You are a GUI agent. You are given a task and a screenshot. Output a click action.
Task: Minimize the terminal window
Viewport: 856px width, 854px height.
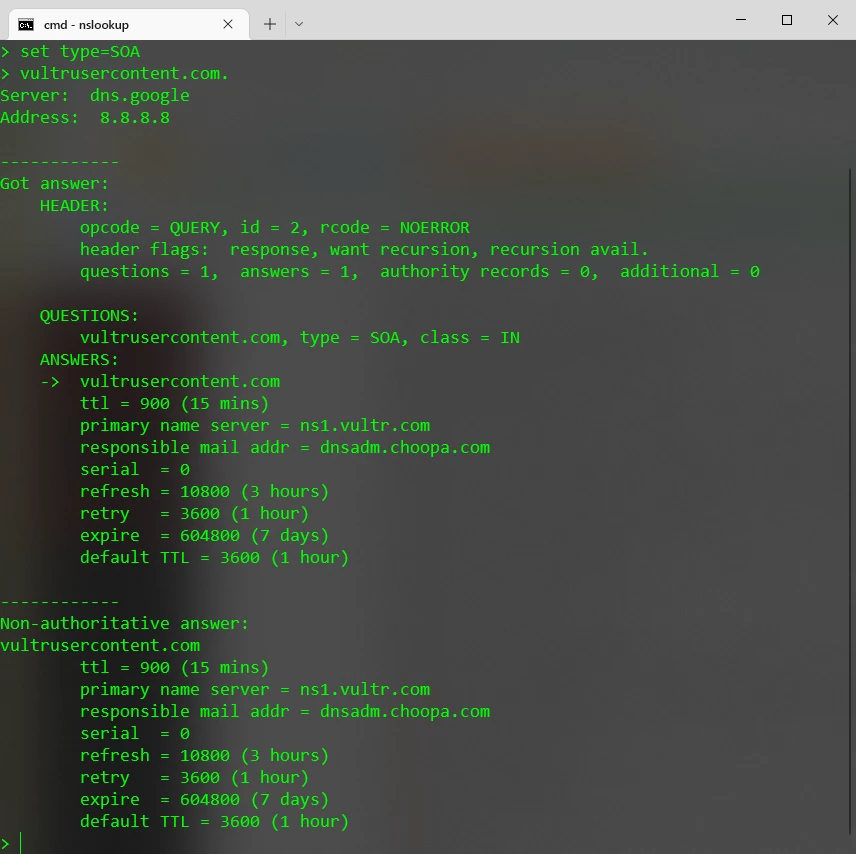pos(741,20)
